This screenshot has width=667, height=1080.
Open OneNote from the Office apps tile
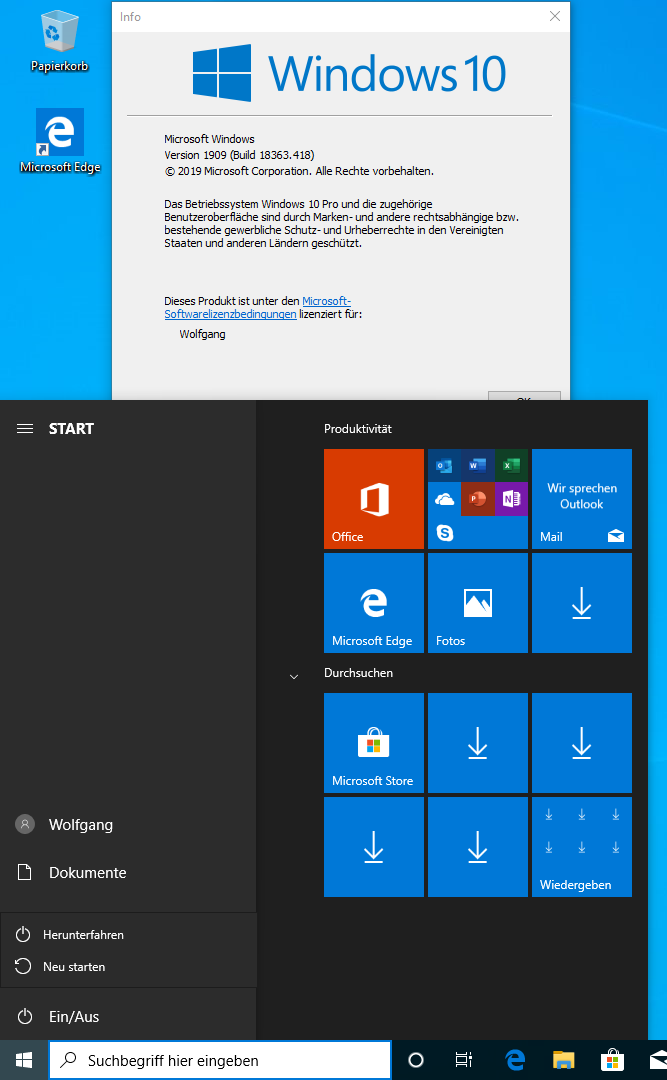511,499
